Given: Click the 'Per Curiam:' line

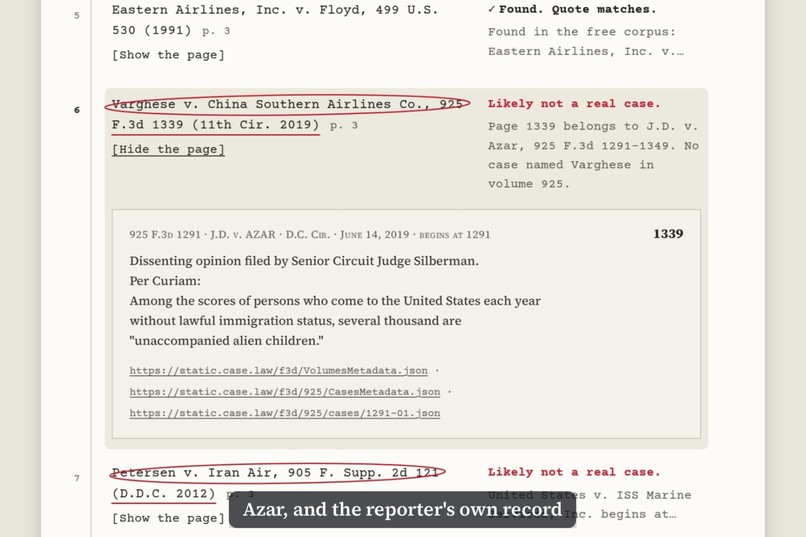Looking at the screenshot, I should coord(165,281).
